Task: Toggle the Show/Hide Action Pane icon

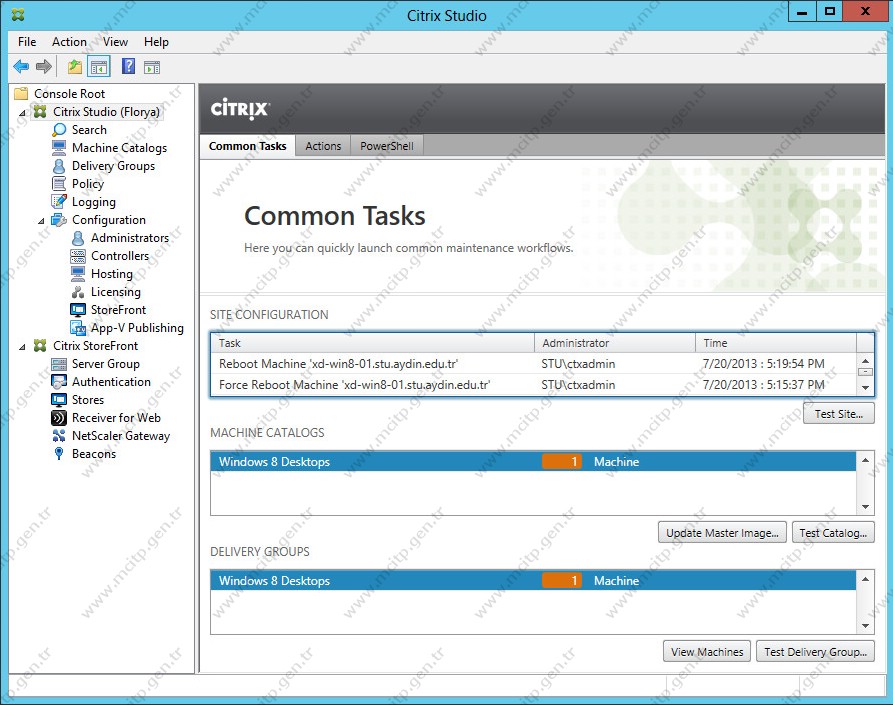Action: pos(152,67)
